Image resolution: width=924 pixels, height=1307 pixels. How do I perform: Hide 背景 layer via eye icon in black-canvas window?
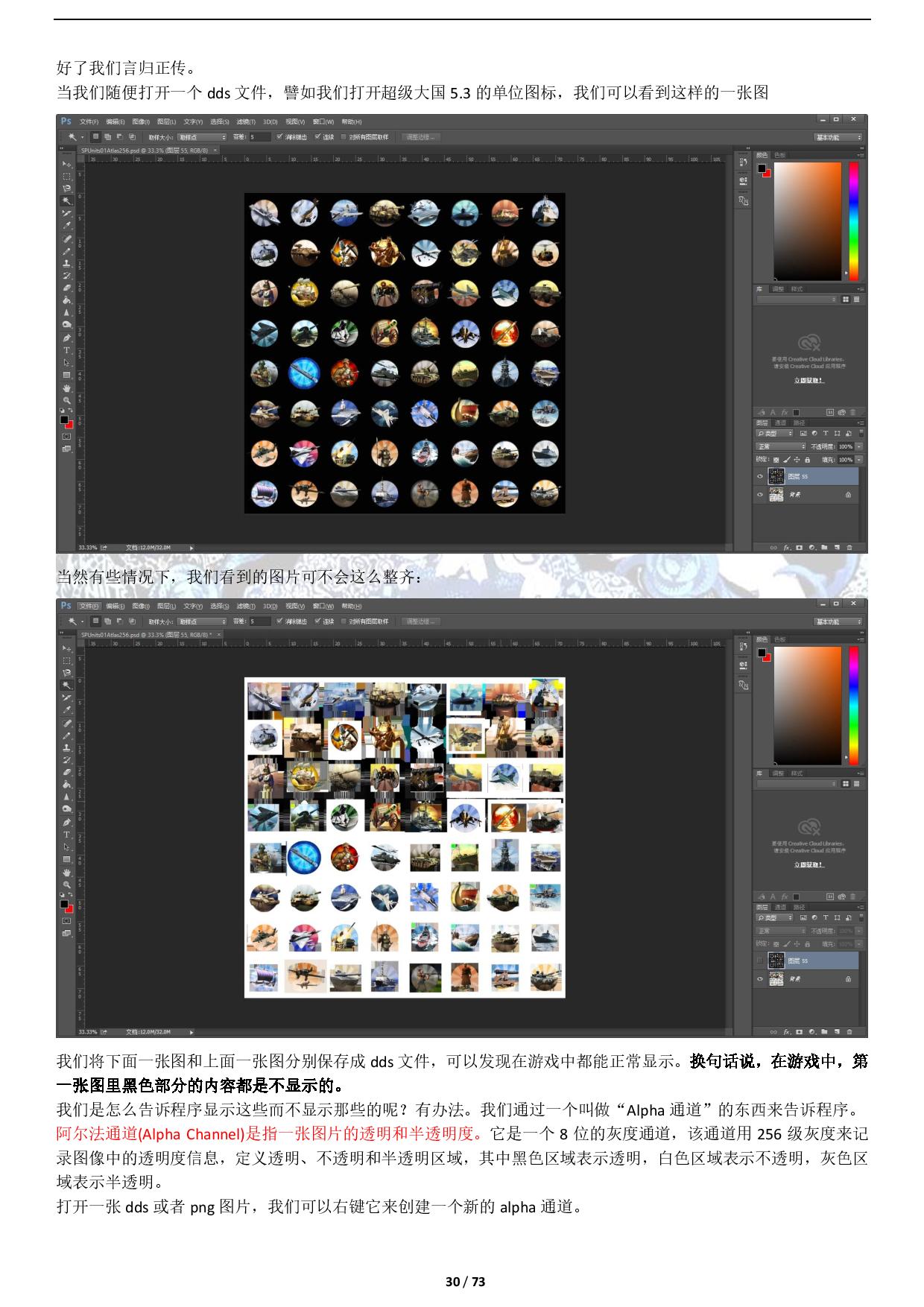point(760,494)
